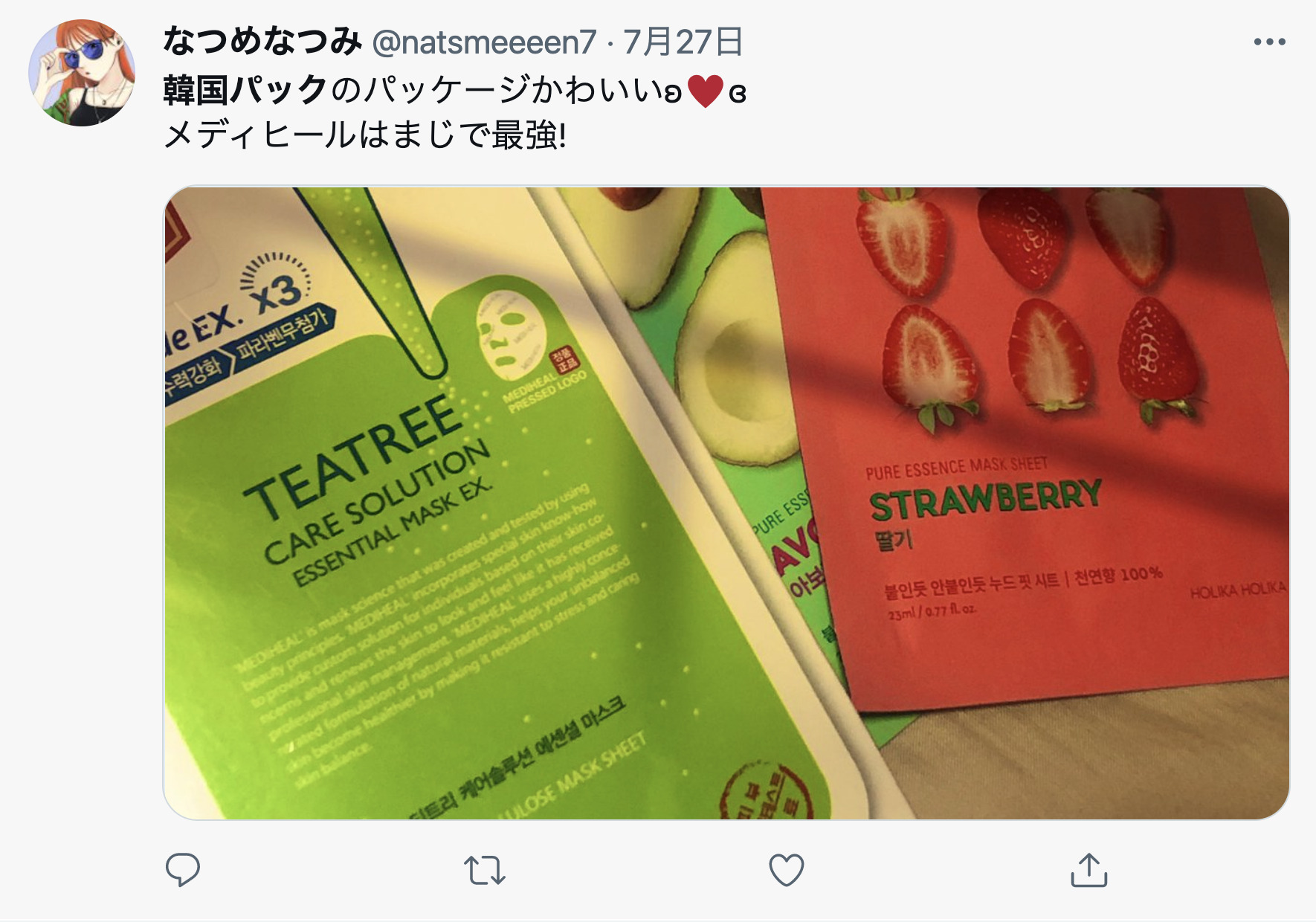The image size is (1316, 922).
Task: Open the three-dot more options menu
Action: (x=1269, y=42)
